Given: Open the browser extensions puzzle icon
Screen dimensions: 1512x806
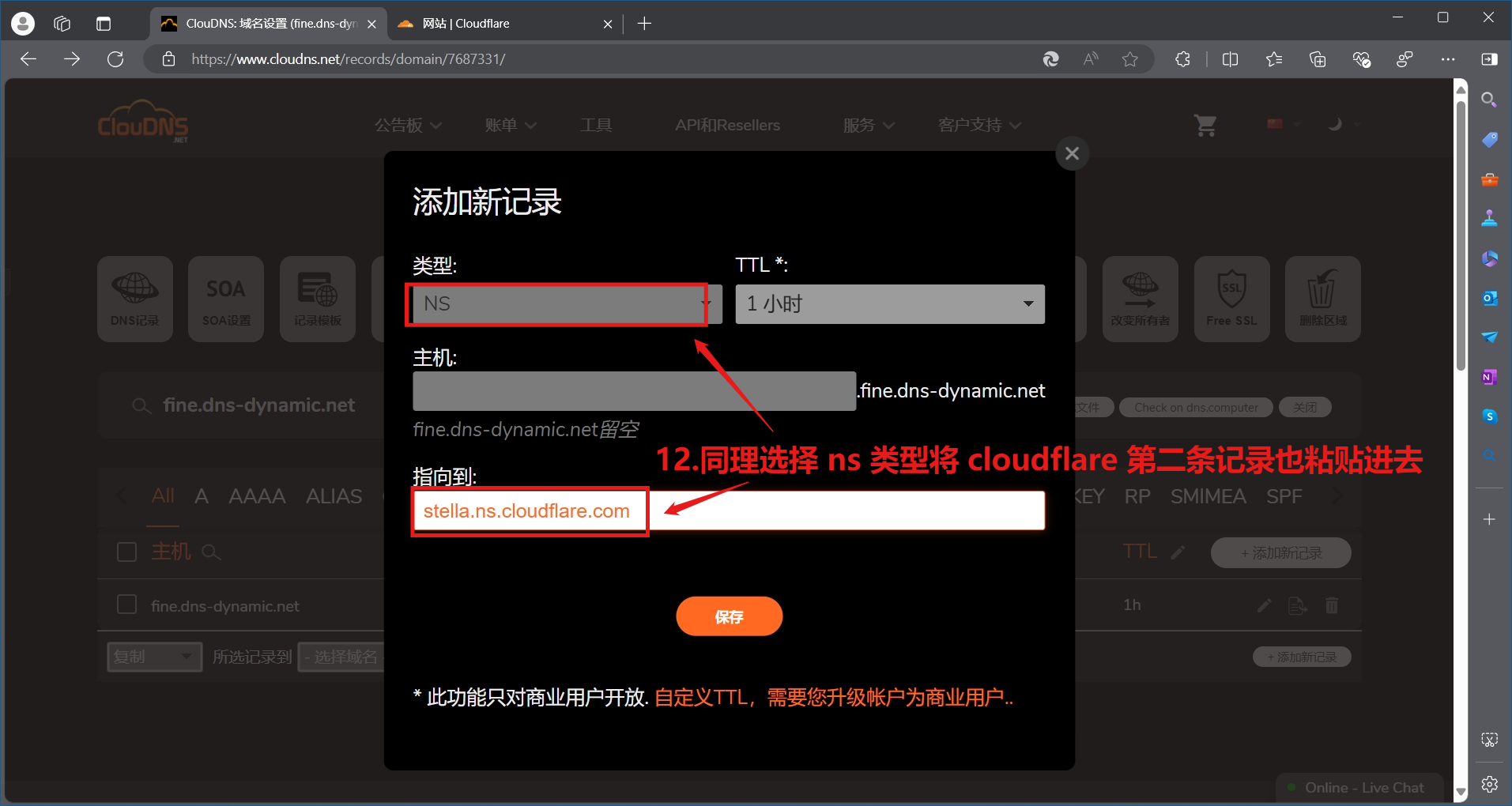Looking at the screenshot, I should 1182,59.
